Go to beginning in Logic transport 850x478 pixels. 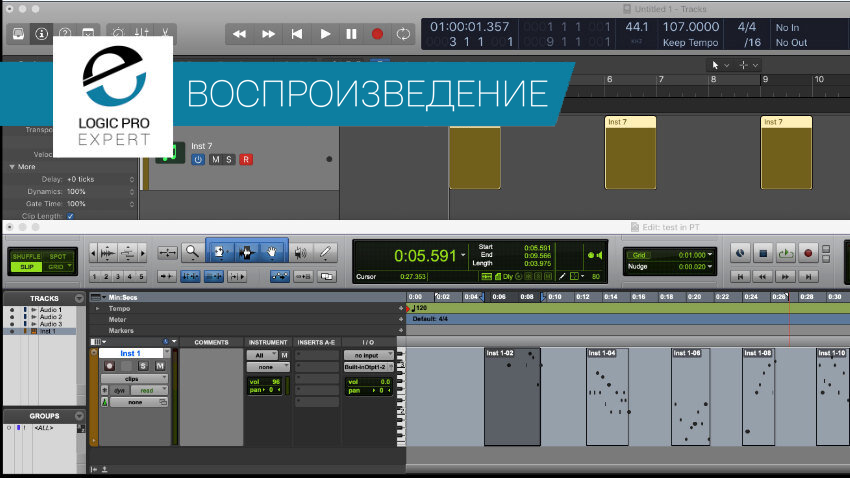[297, 34]
